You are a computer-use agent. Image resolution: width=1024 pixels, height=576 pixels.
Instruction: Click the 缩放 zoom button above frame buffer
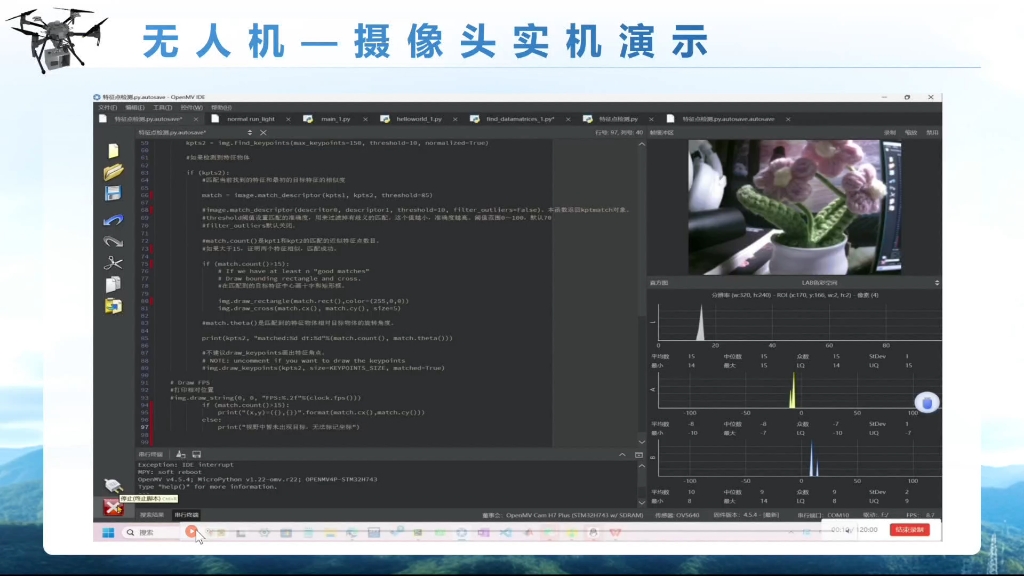tap(911, 133)
